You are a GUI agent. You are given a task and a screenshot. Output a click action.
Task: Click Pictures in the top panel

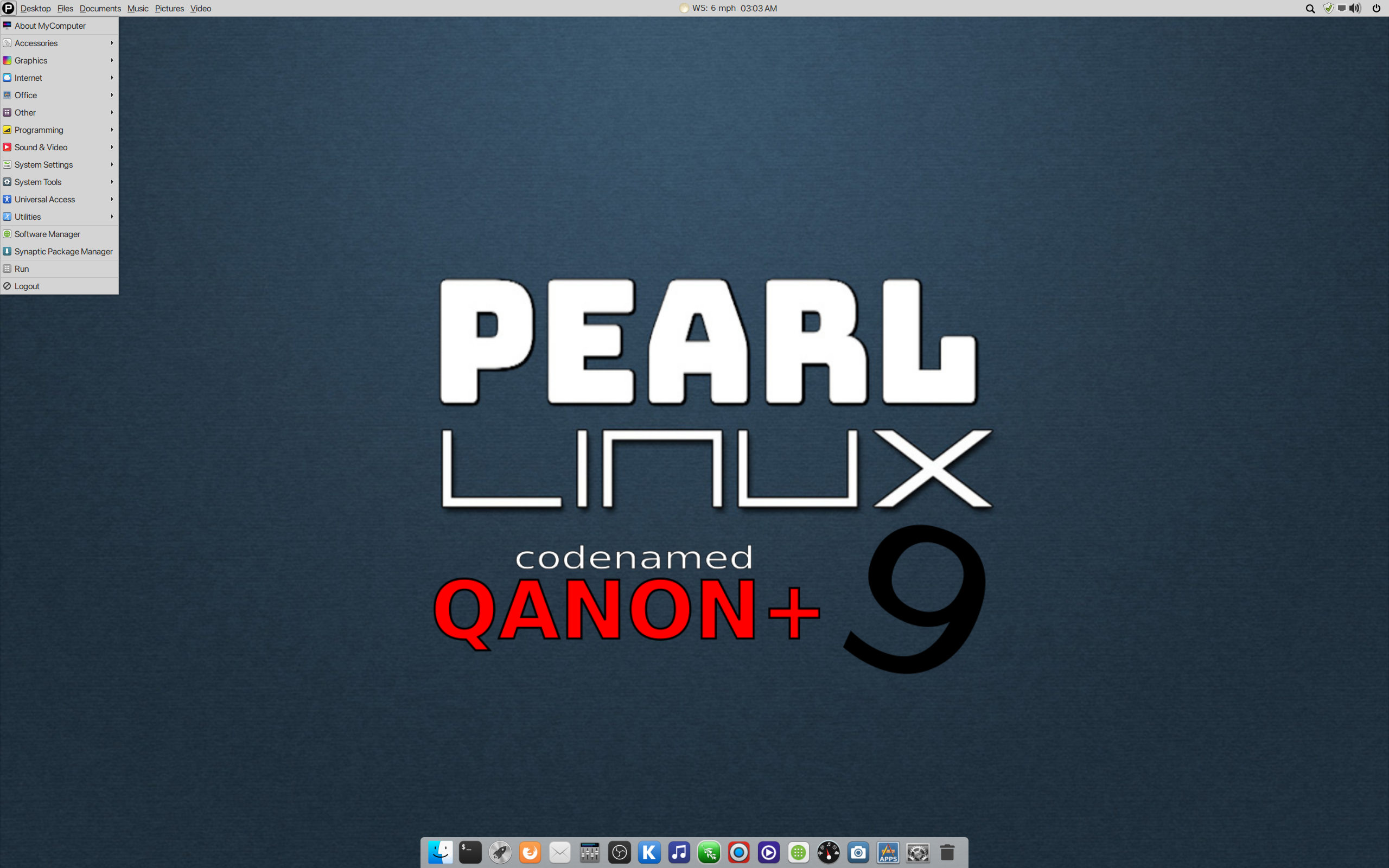(x=169, y=8)
